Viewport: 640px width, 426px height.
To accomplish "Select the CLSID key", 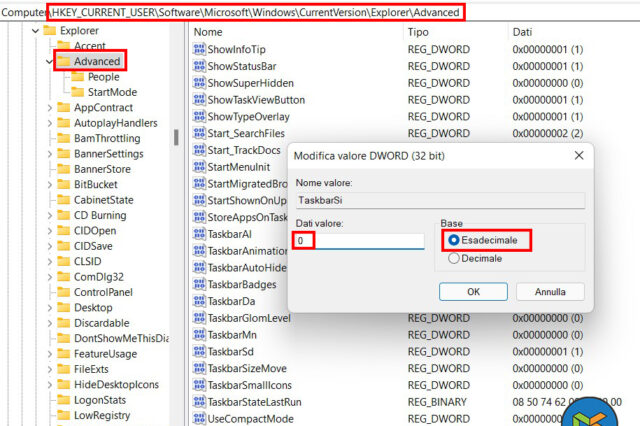I will pos(87,262).
